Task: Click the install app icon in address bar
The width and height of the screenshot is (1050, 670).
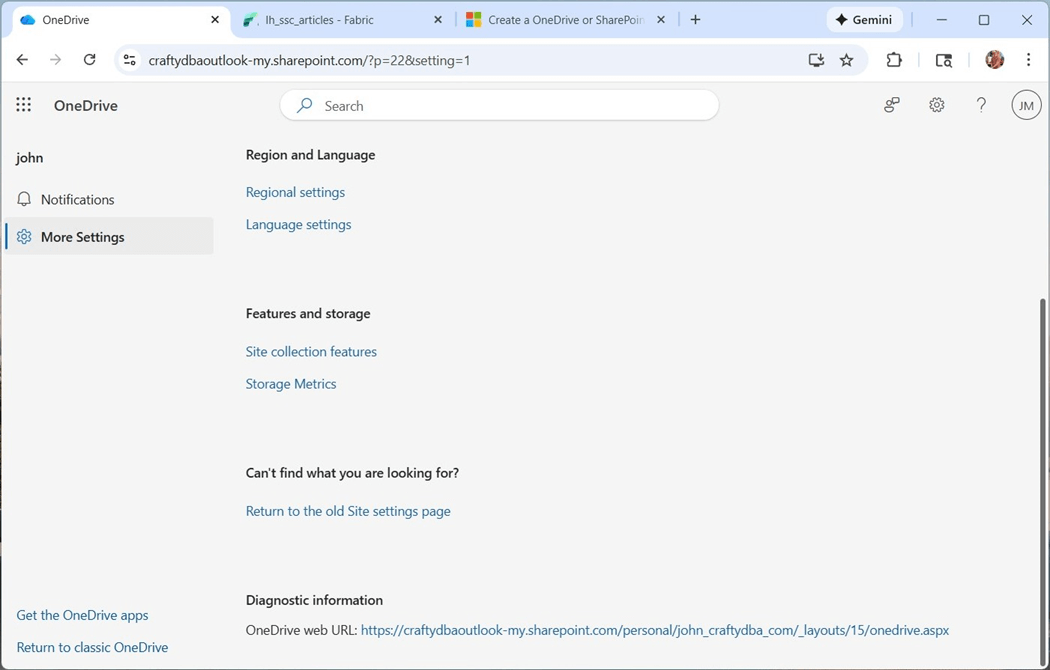Action: pos(816,60)
